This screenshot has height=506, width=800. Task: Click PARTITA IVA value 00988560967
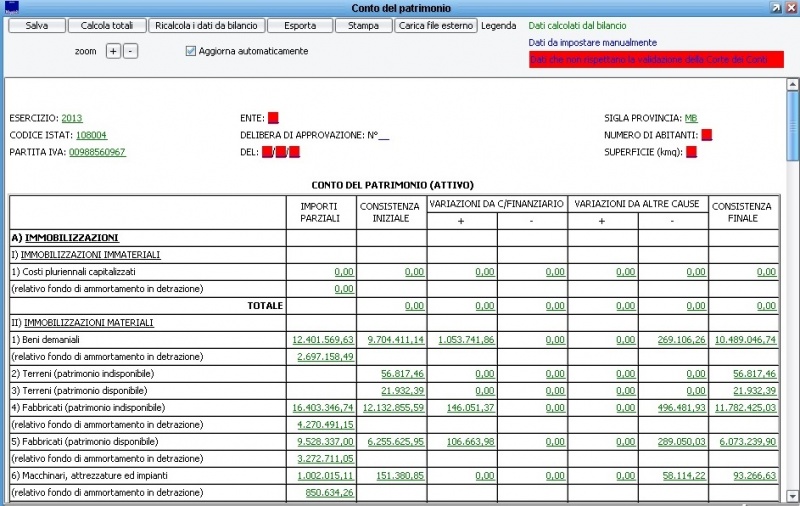(x=97, y=152)
